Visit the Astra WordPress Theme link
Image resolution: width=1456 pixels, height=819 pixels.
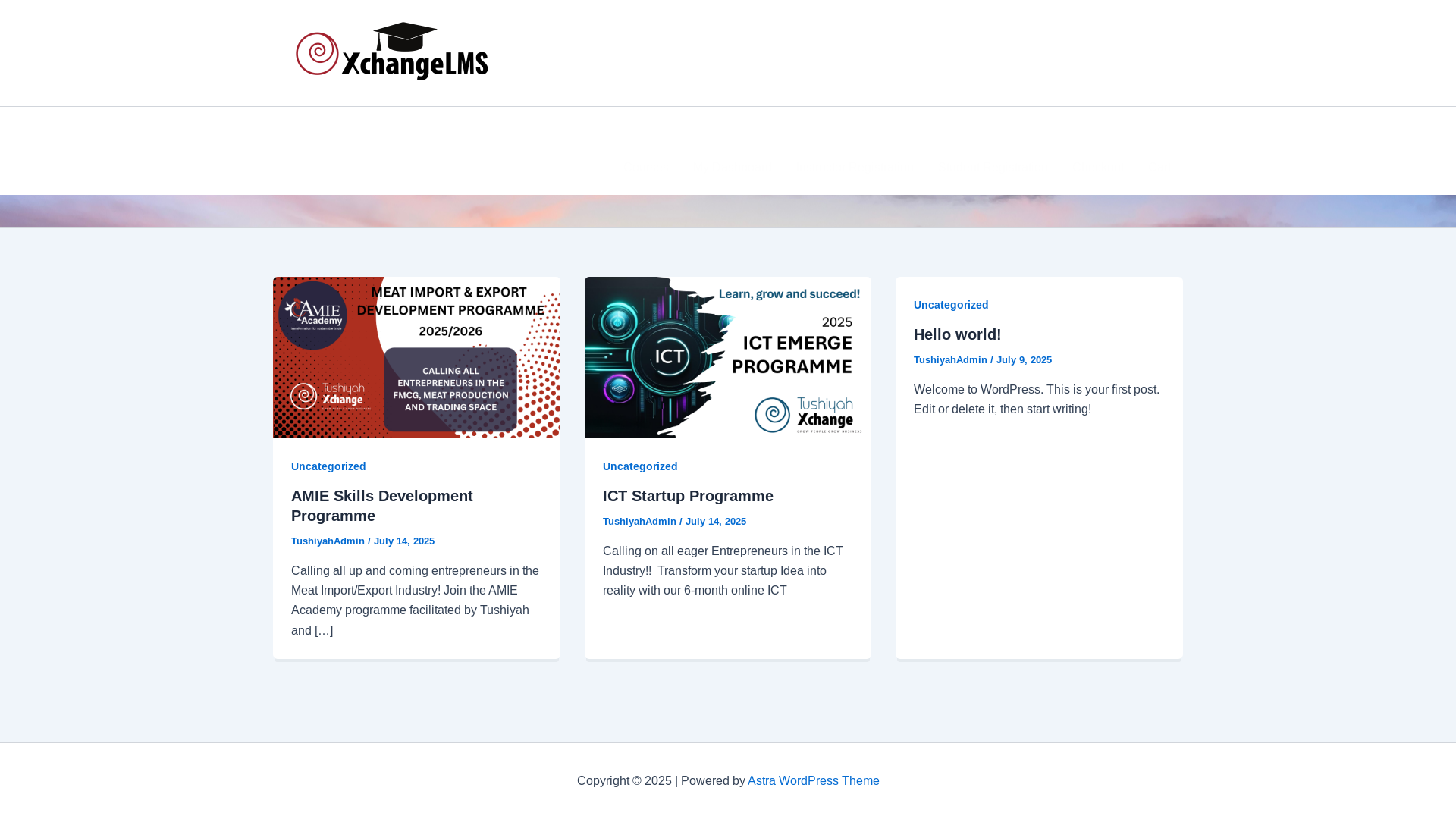(814, 781)
